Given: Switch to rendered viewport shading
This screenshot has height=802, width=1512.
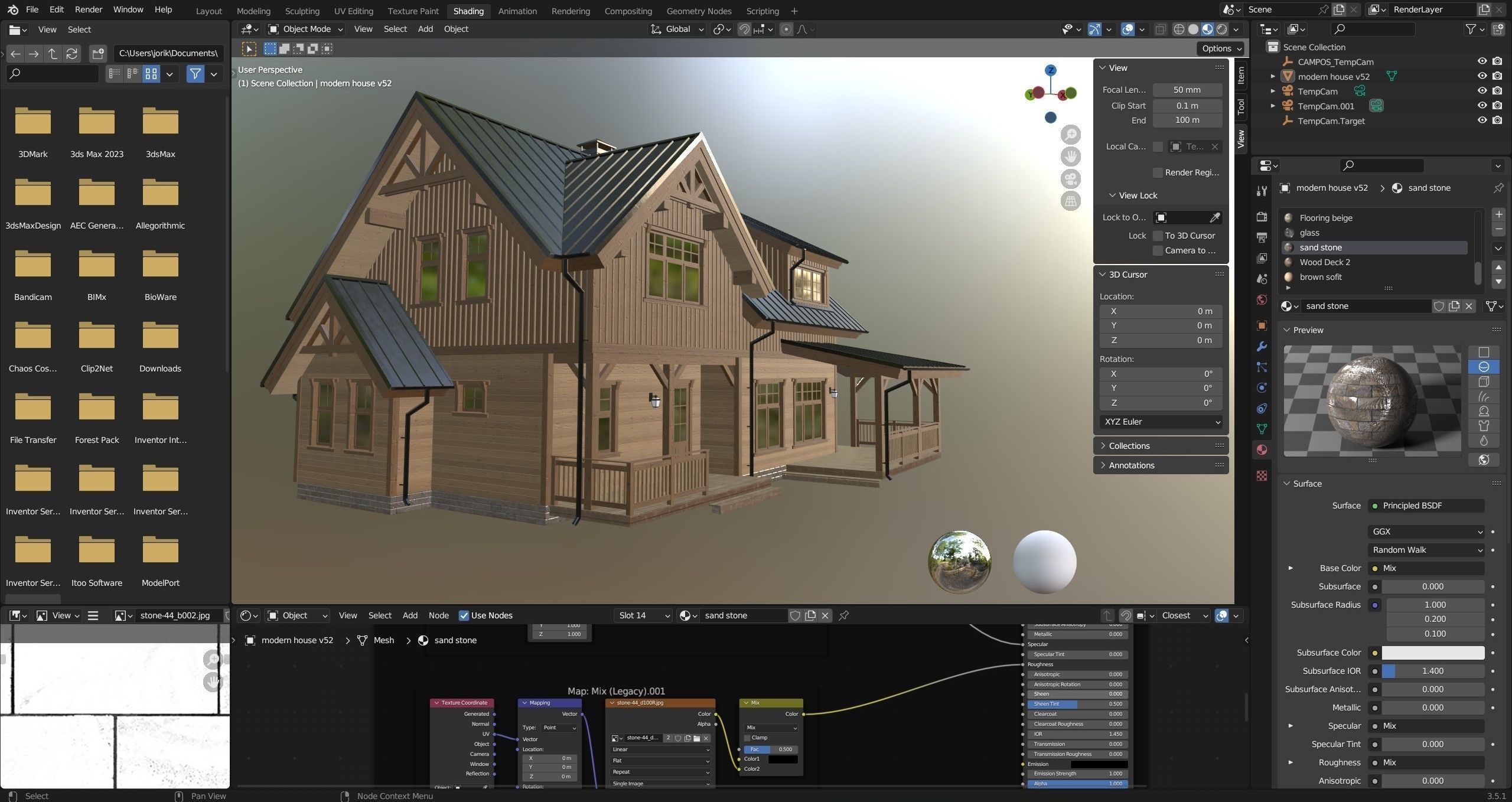Looking at the screenshot, I should (x=1221, y=29).
